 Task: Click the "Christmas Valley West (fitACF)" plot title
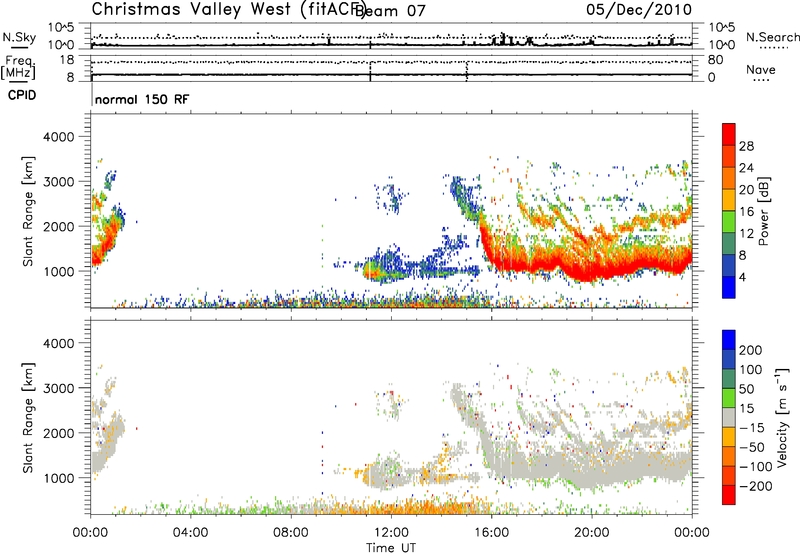coord(228,9)
